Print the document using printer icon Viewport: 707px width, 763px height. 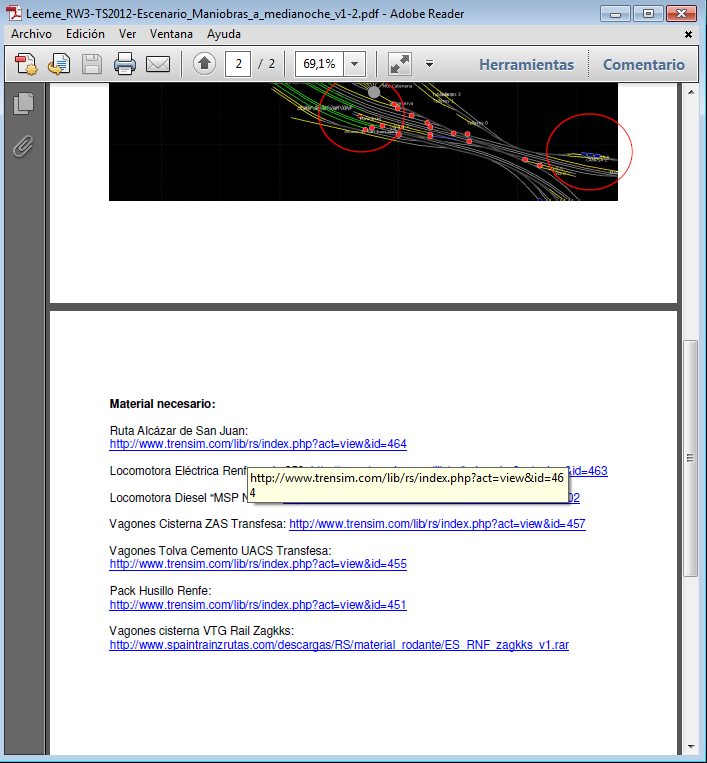(124, 64)
